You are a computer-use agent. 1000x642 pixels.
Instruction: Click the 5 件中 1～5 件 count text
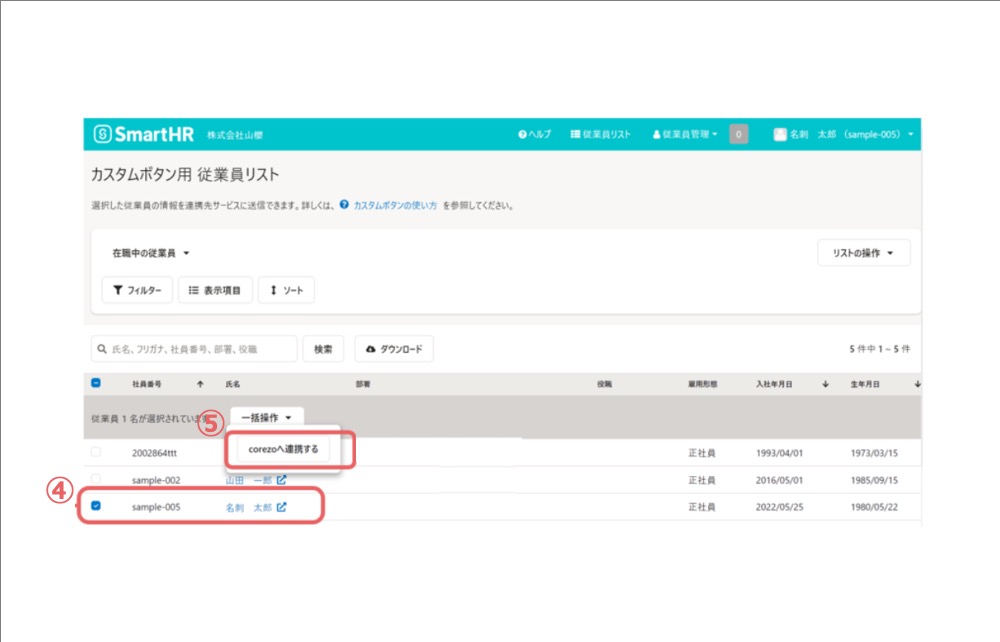[x=879, y=349]
